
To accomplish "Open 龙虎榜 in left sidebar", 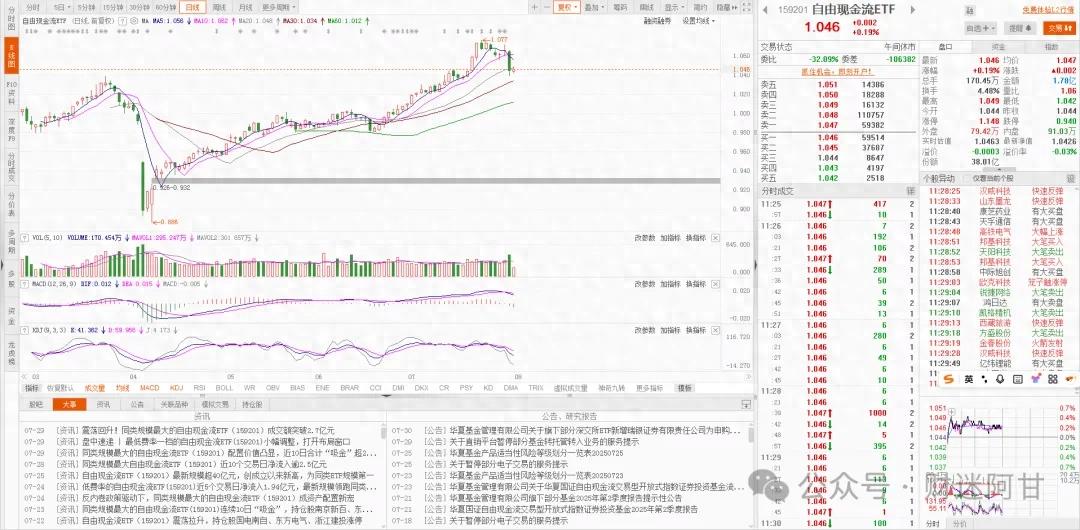I will click(x=10, y=351).
